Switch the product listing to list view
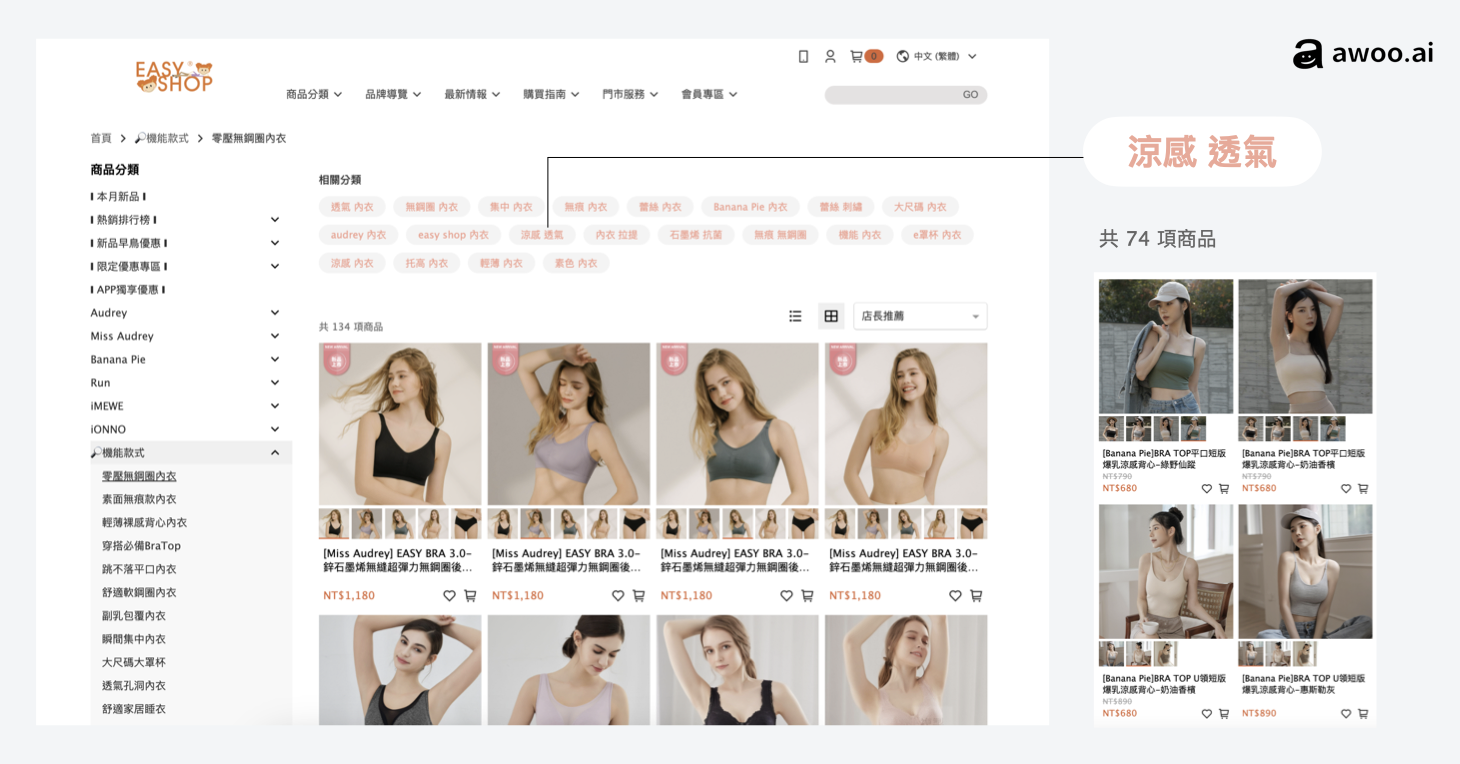Screen dimensions: 1460x764 [796, 316]
